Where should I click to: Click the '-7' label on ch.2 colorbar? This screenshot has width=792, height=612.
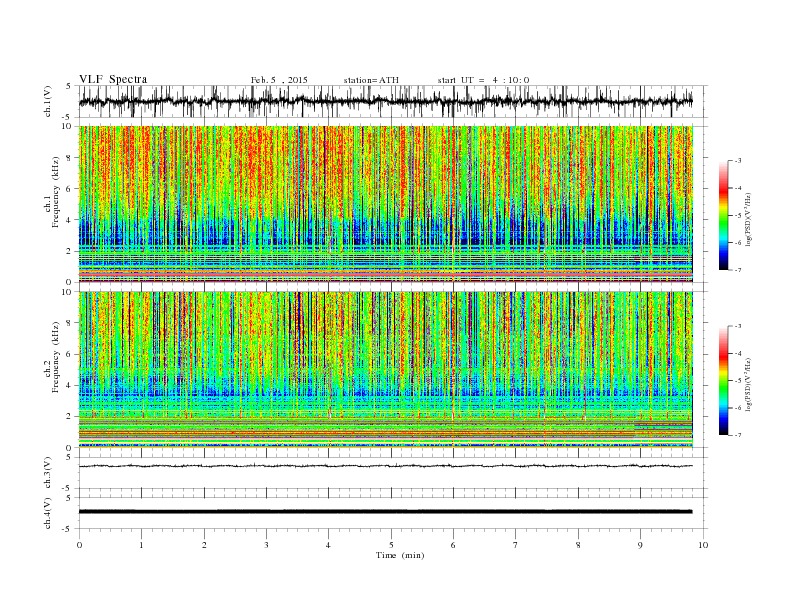click(738, 435)
